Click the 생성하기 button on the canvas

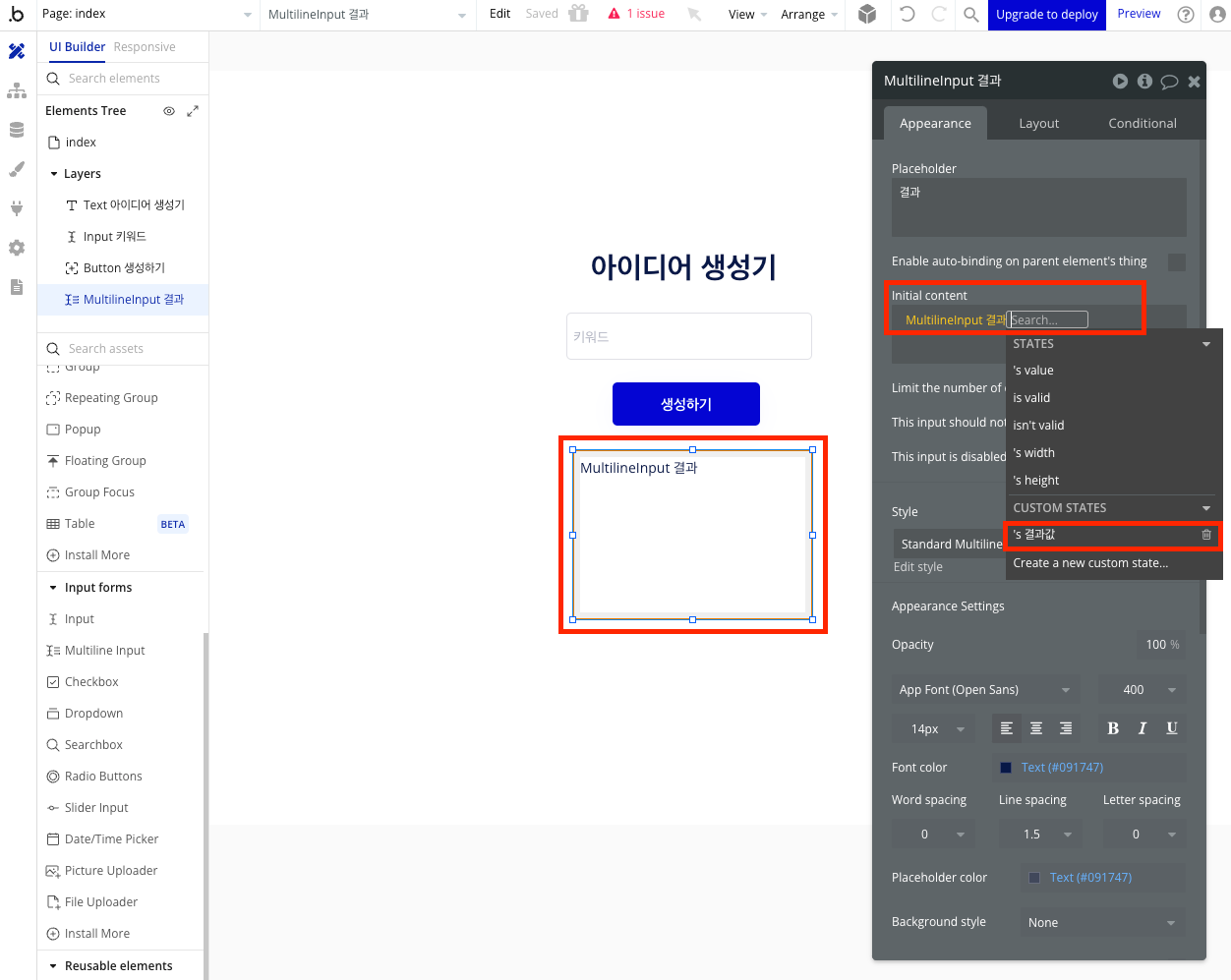pos(686,404)
